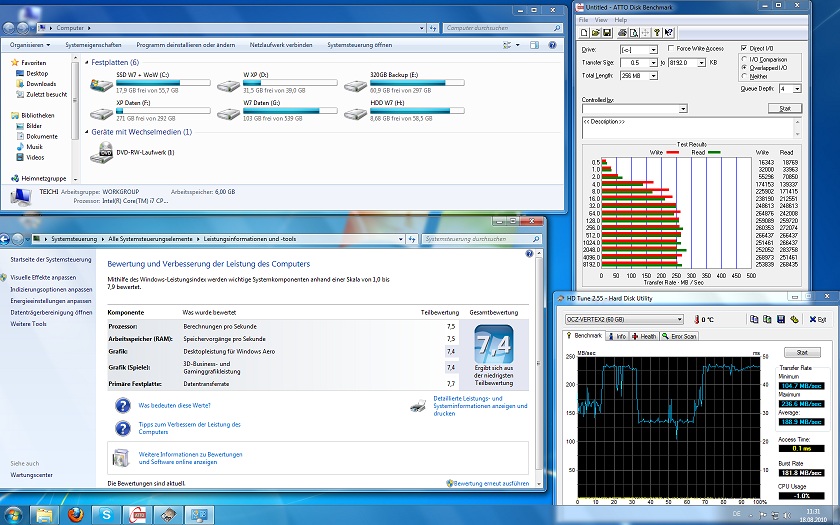Click second copy icon in HD Tune toolbar
840x525 pixels.
pos(767,319)
